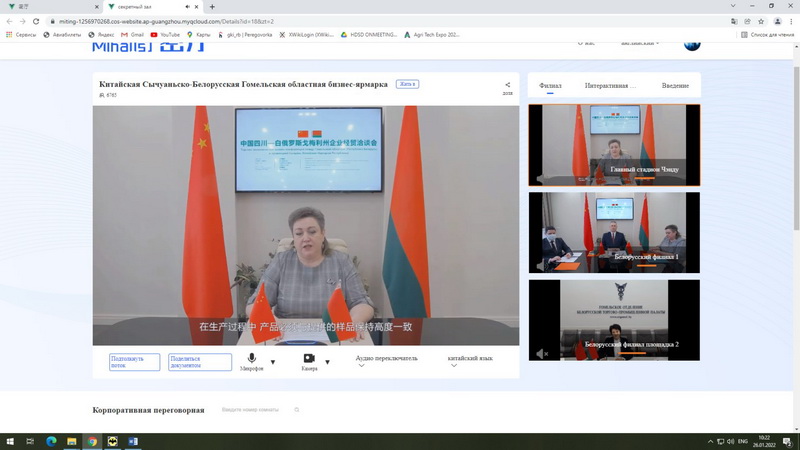Switch to the Введение tab
Screen dimensions: 800x450
coord(675,86)
